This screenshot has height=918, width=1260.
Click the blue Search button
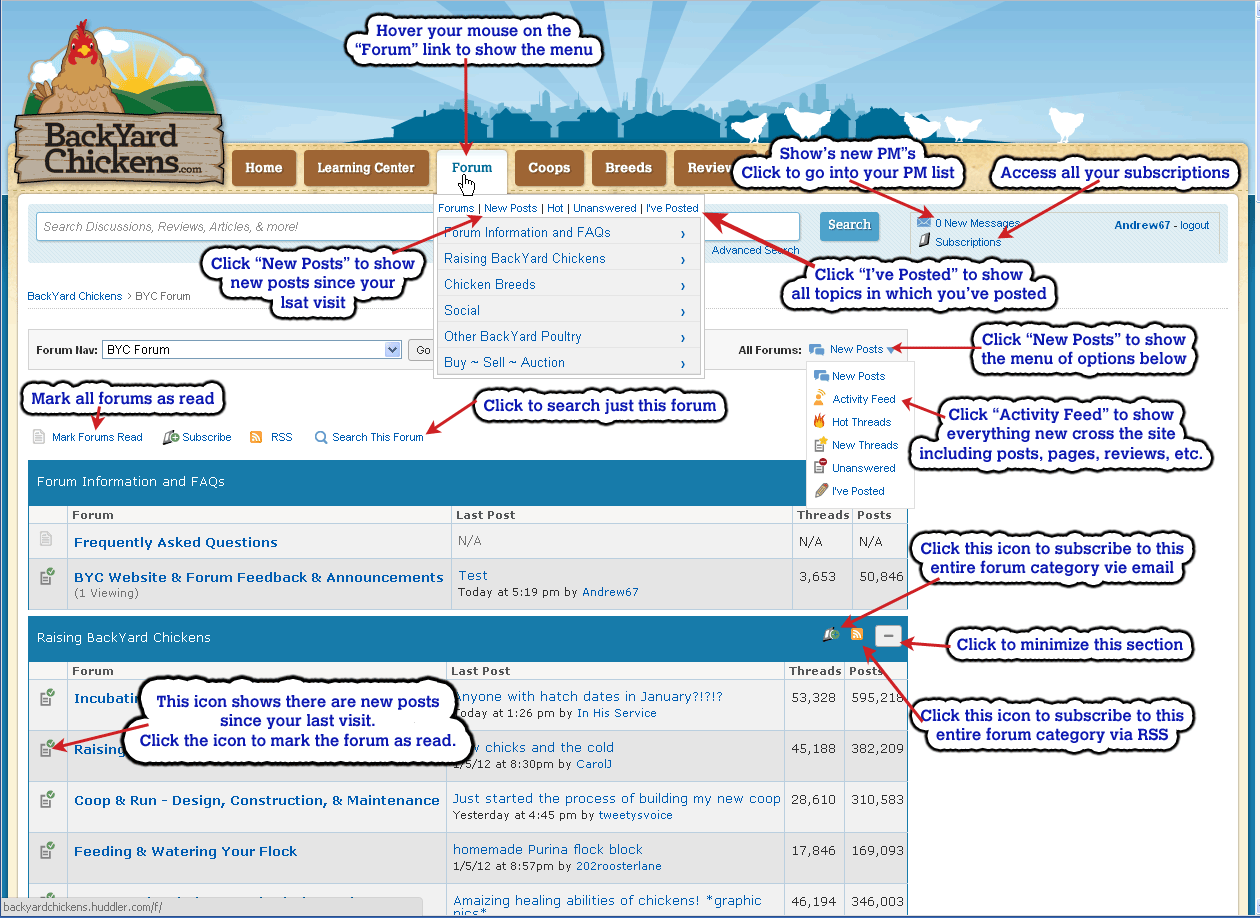tap(849, 225)
